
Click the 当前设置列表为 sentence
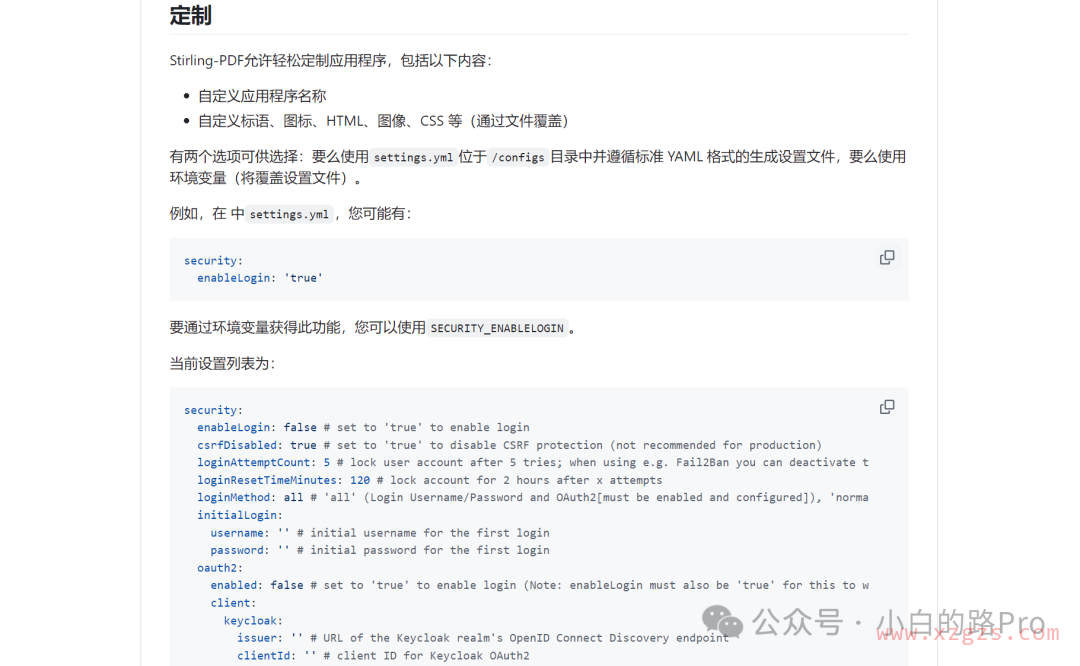pos(222,363)
